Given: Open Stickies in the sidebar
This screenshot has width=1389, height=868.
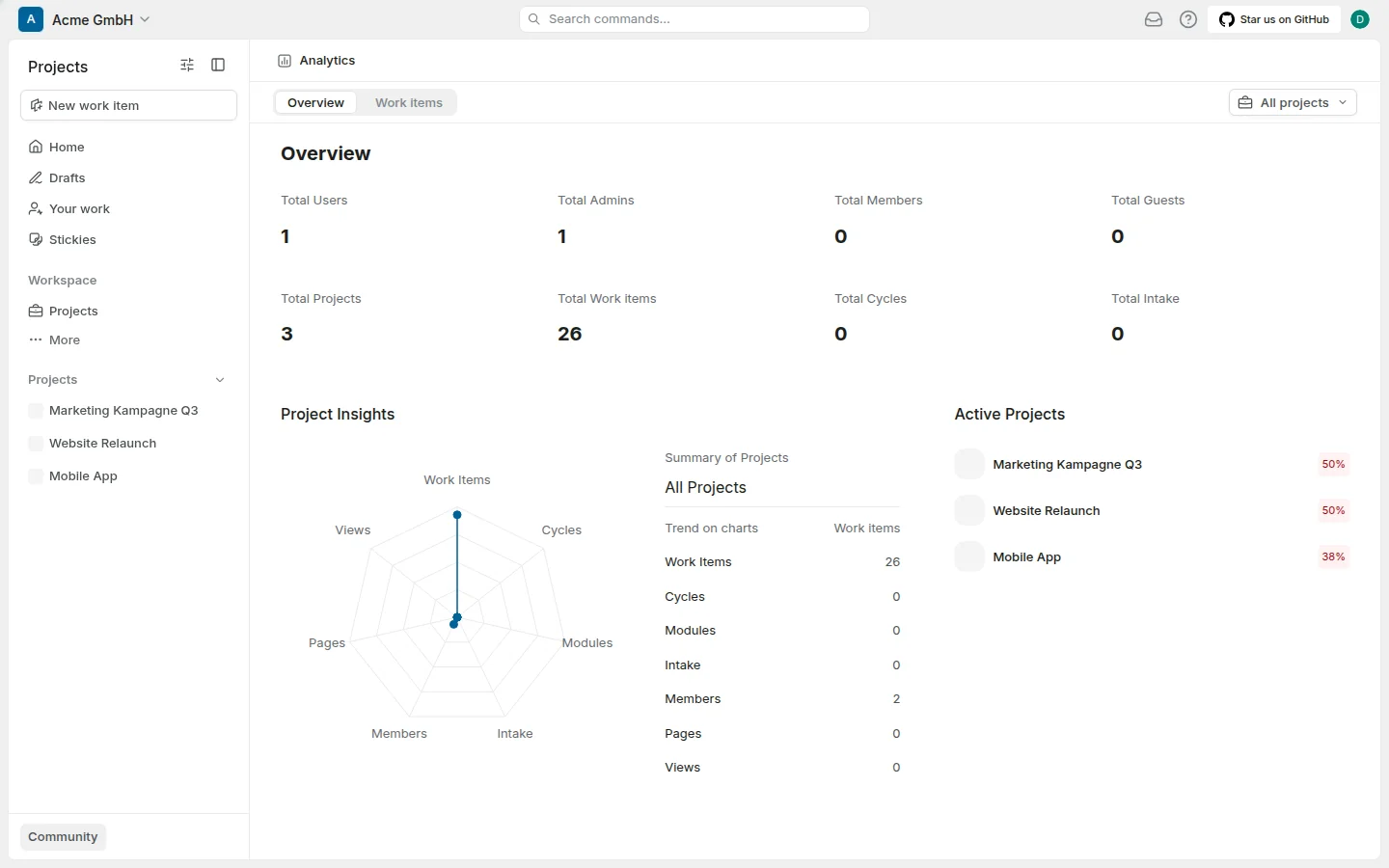Looking at the screenshot, I should (x=128, y=239).
